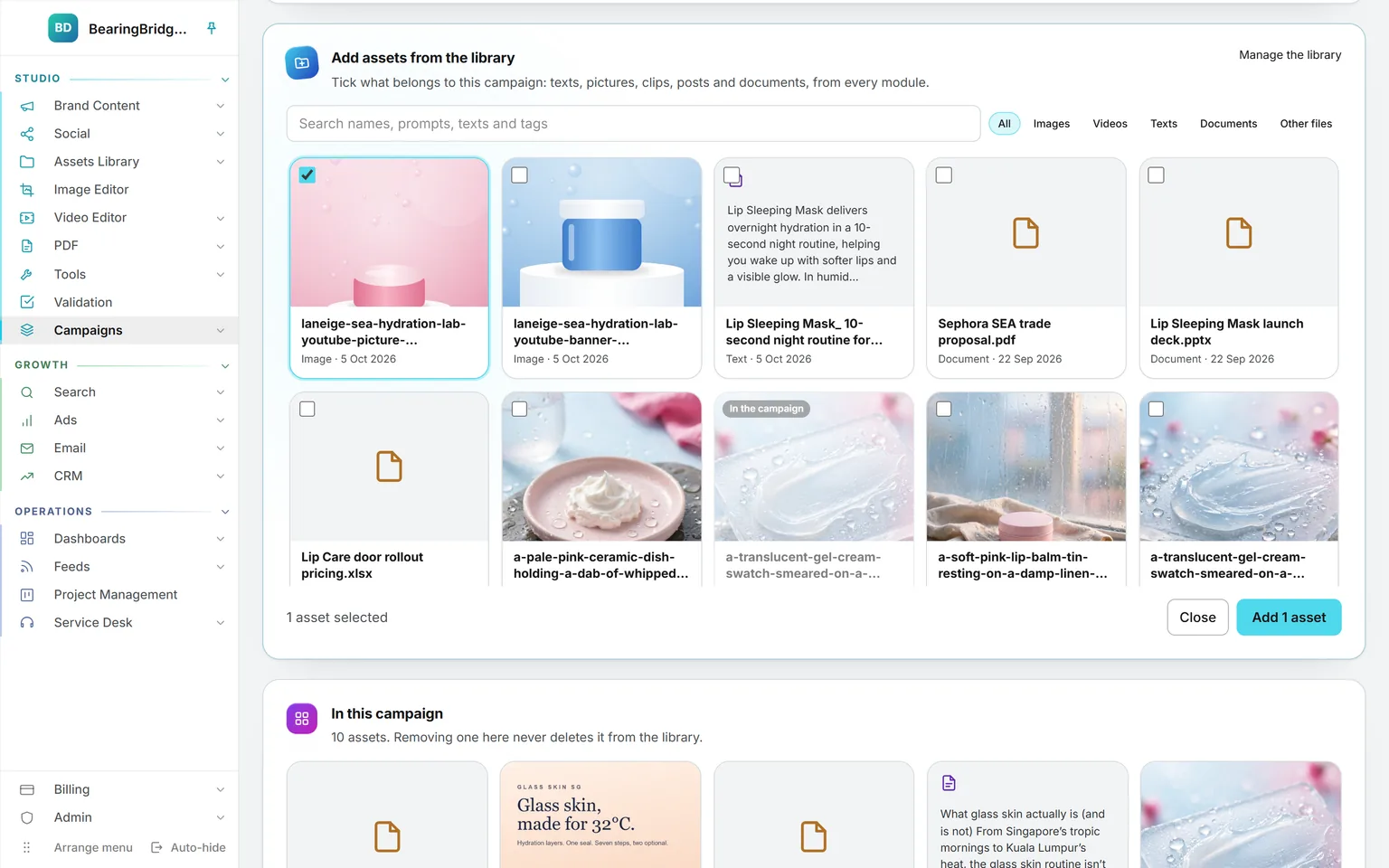Expand the Brand Content submenu chevron
The width and height of the screenshot is (1389, 868).
pyautogui.click(x=221, y=106)
